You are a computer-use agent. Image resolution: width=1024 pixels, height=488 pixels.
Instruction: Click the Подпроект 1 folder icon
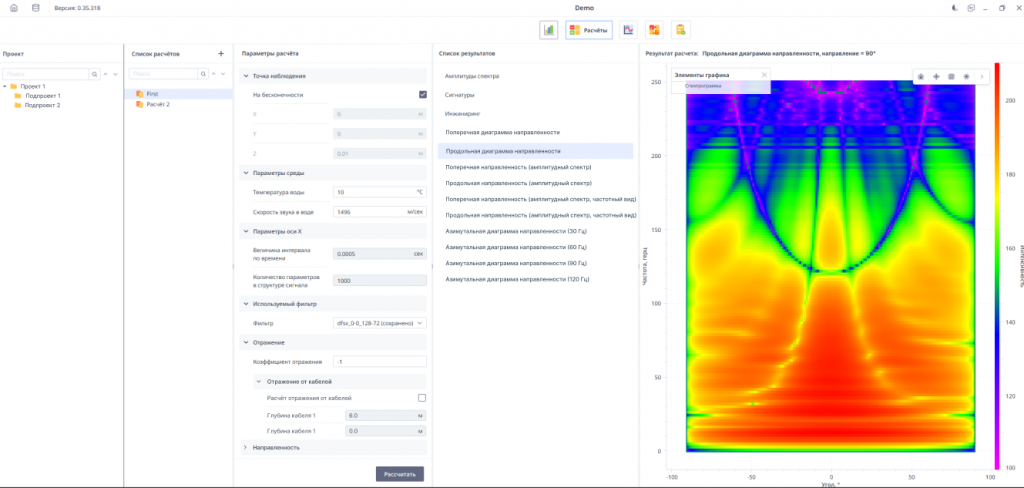(x=18, y=95)
